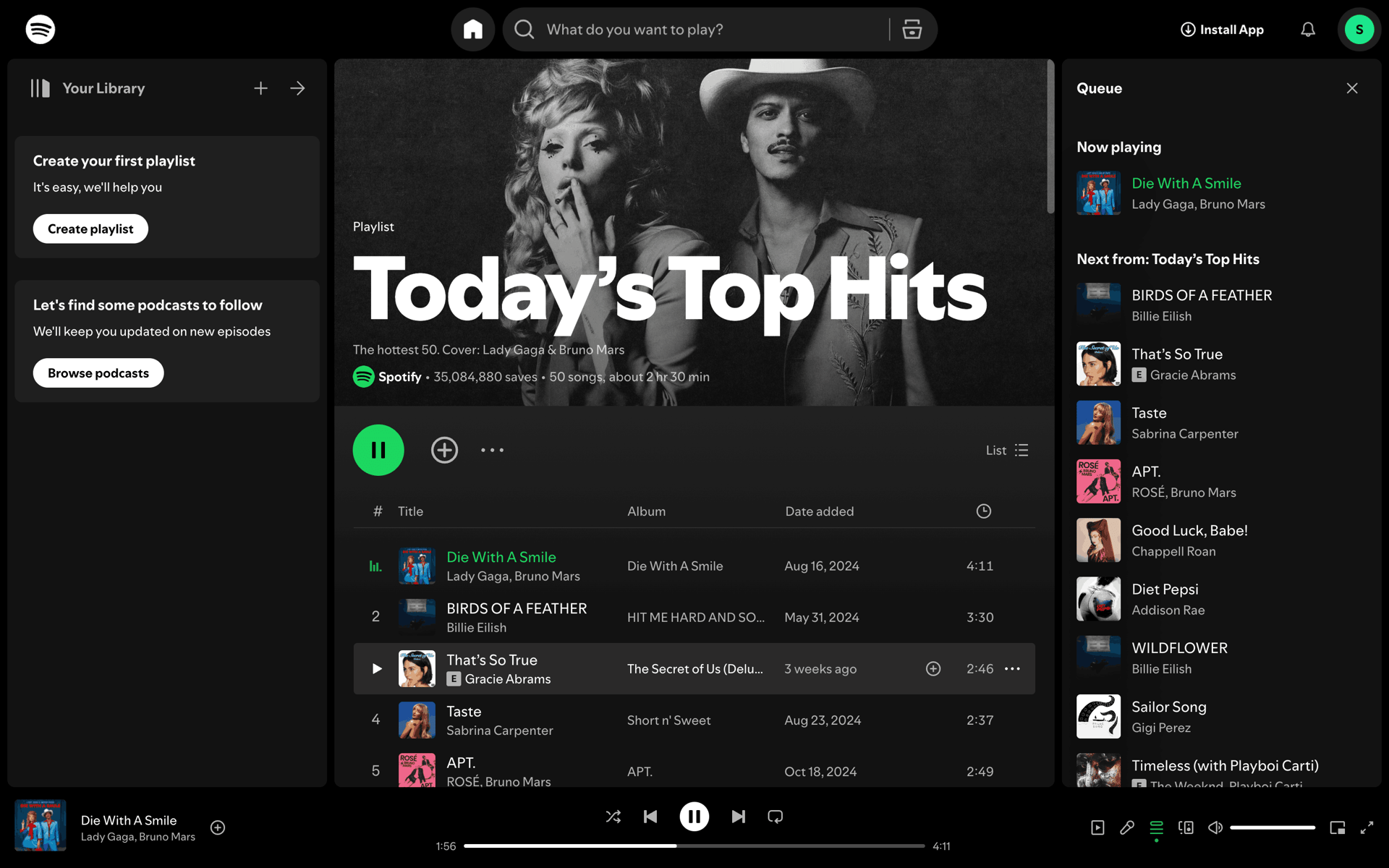Open the user profile avatar
Viewport: 1389px width, 868px height.
click(x=1359, y=30)
